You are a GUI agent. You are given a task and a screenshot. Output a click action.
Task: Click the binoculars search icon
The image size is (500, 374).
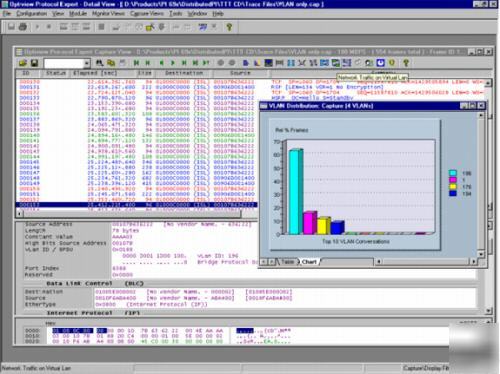point(99,63)
